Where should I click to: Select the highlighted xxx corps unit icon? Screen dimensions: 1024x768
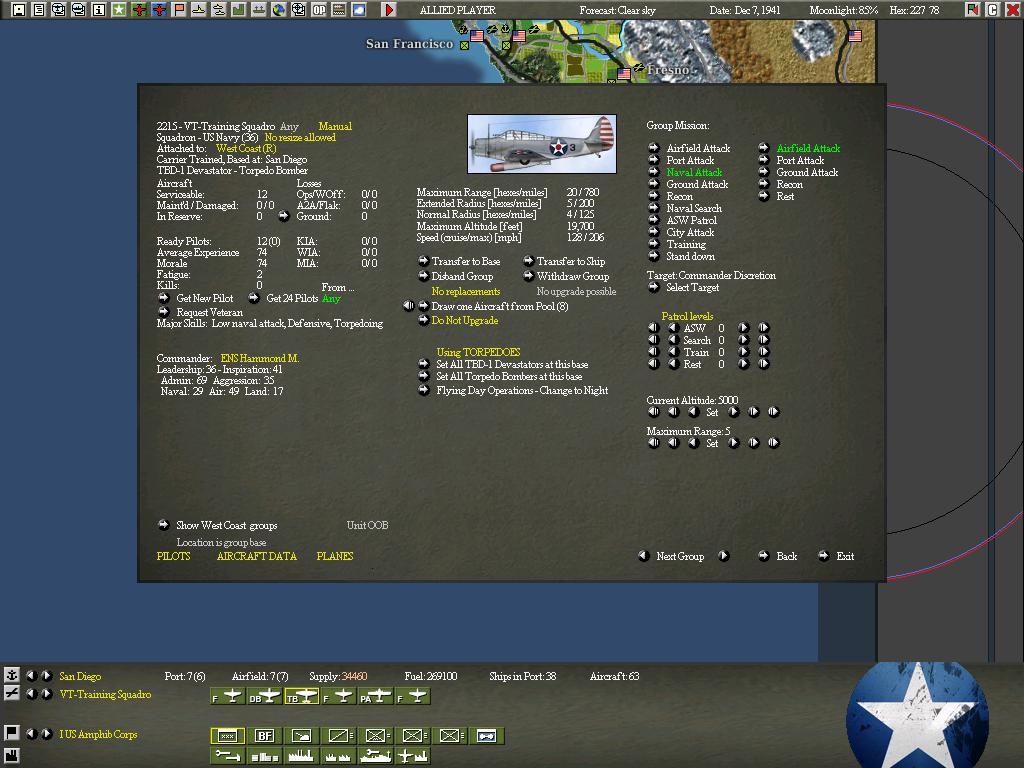pos(227,736)
